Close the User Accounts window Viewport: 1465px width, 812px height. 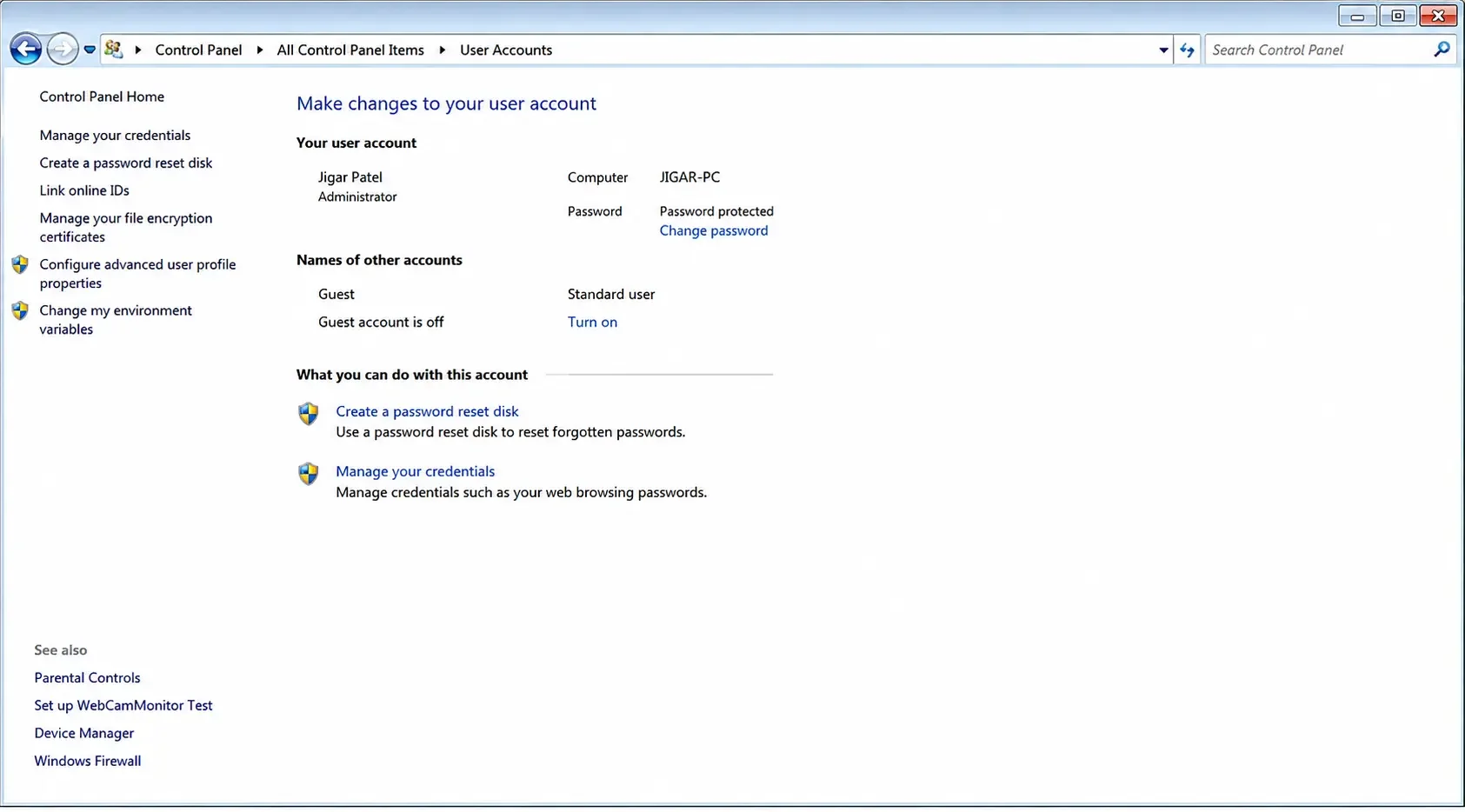coord(1439,16)
